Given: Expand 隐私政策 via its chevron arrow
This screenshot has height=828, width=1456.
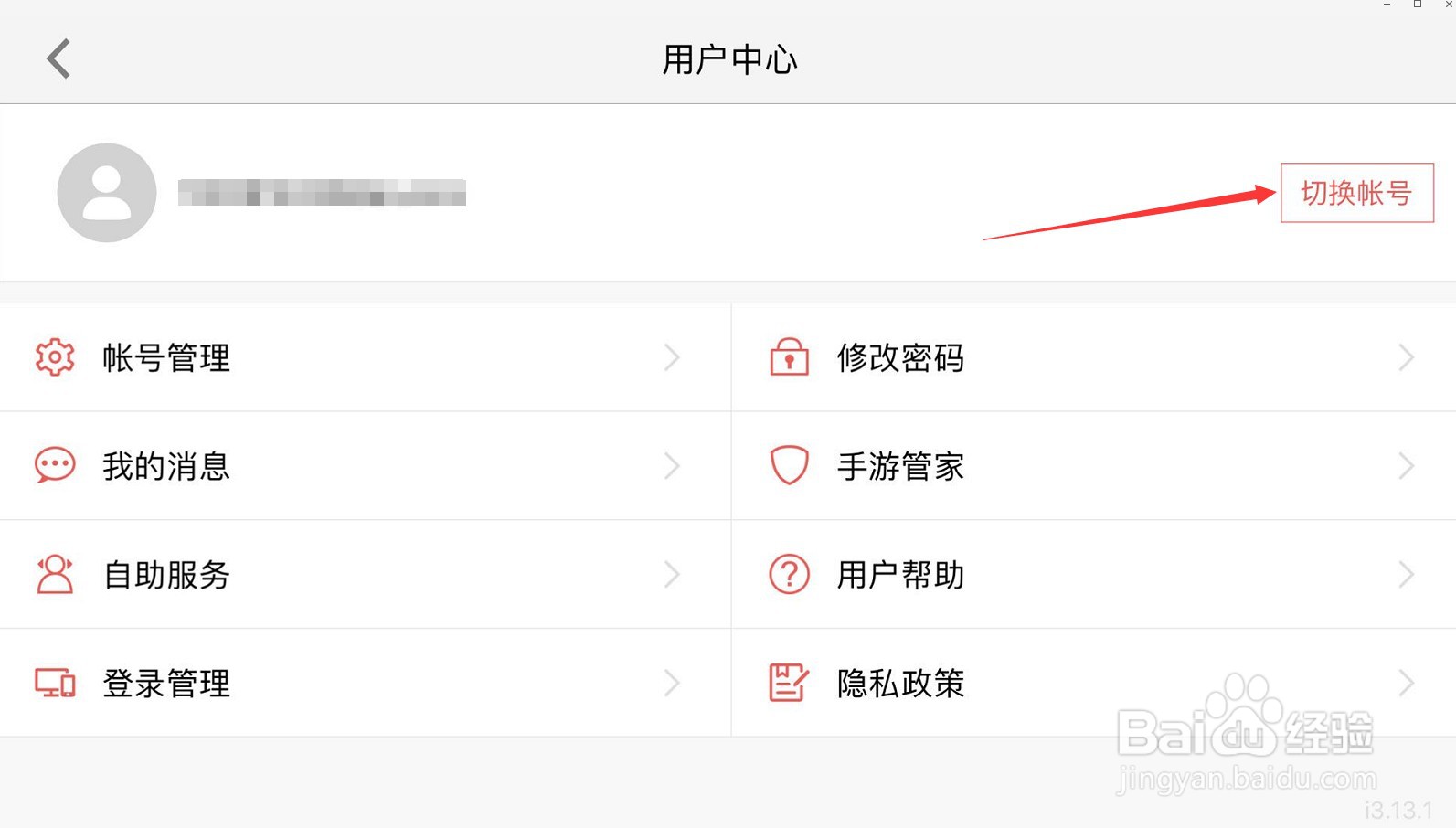Looking at the screenshot, I should [x=1407, y=683].
